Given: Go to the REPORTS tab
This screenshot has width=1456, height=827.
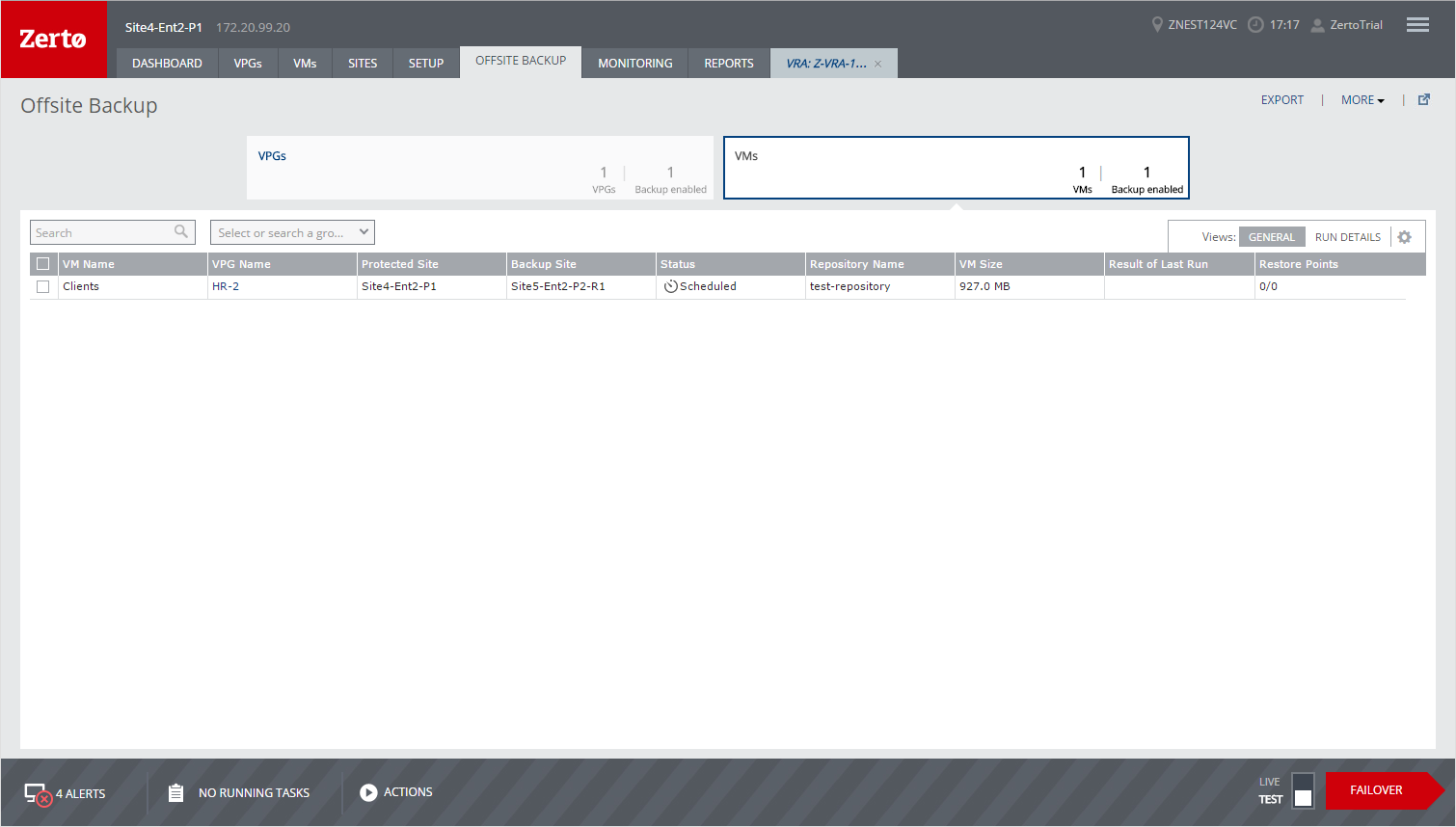Looking at the screenshot, I should point(729,64).
